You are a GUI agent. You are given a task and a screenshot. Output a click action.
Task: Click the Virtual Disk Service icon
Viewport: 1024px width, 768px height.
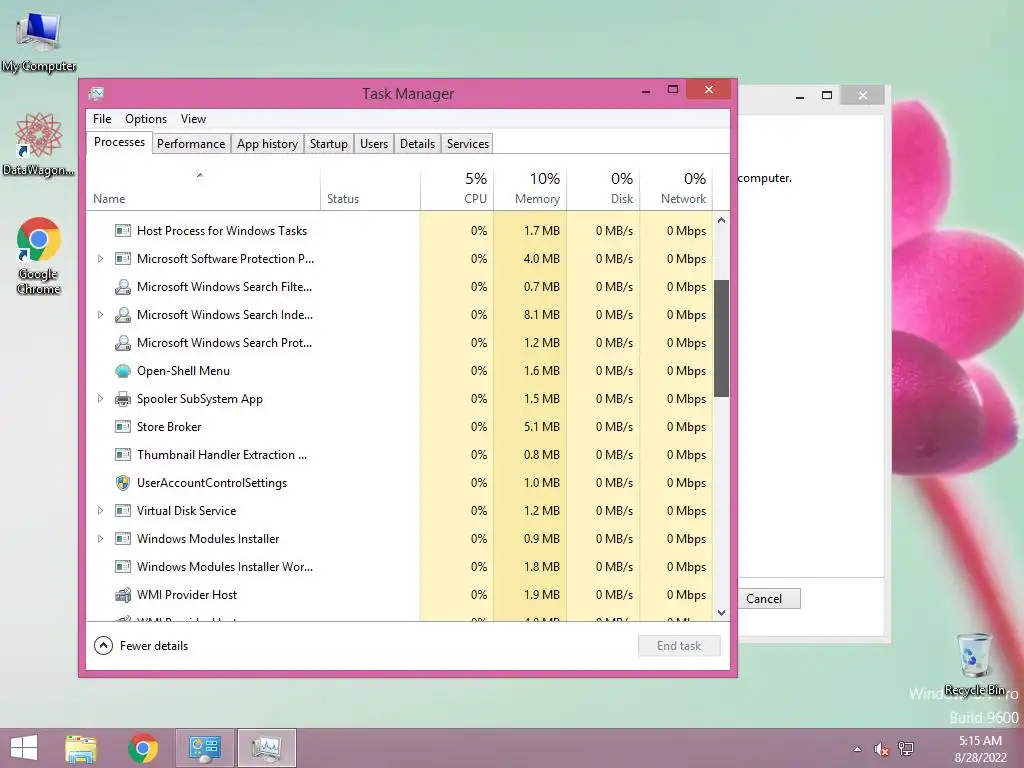pyautogui.click(x=123, y=511)
